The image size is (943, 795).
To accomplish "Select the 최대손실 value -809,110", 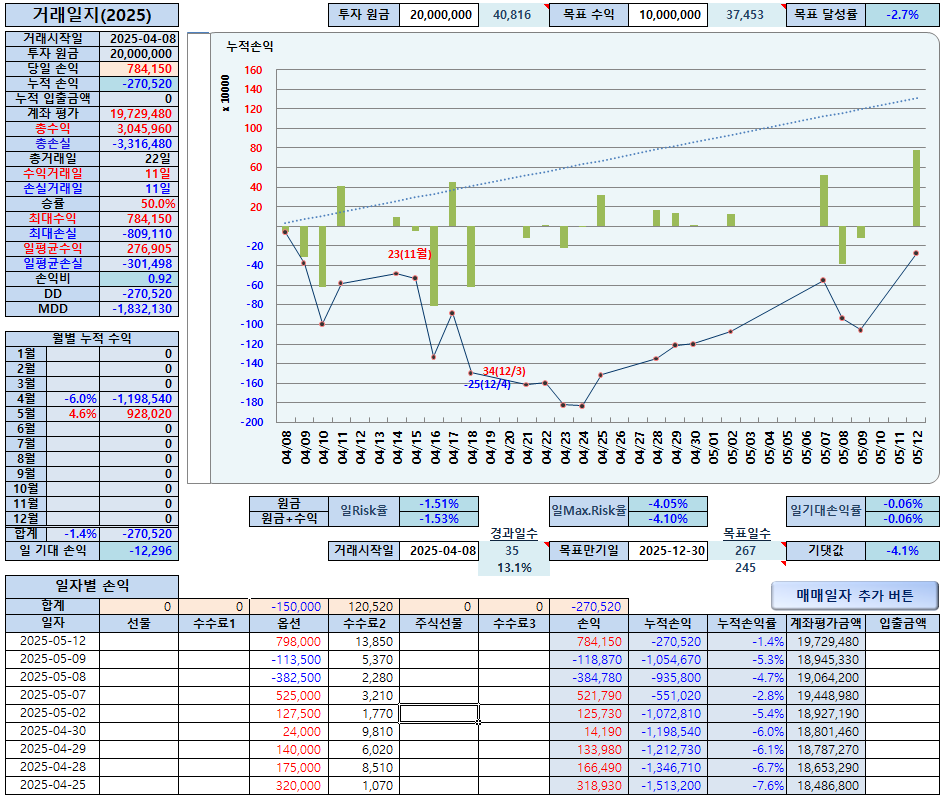I will point(139,234).
